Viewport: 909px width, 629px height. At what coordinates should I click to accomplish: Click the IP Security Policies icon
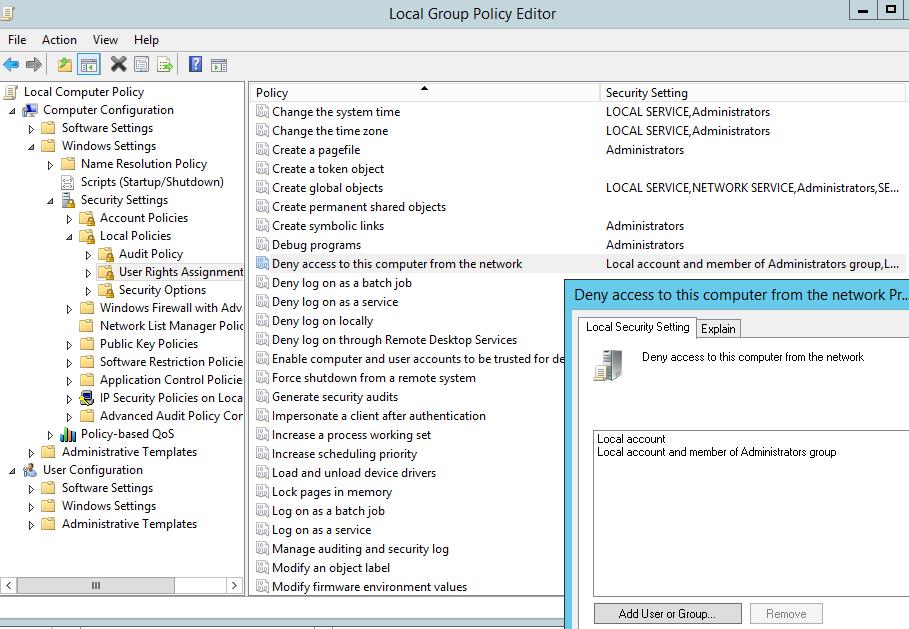coord(87,398)
